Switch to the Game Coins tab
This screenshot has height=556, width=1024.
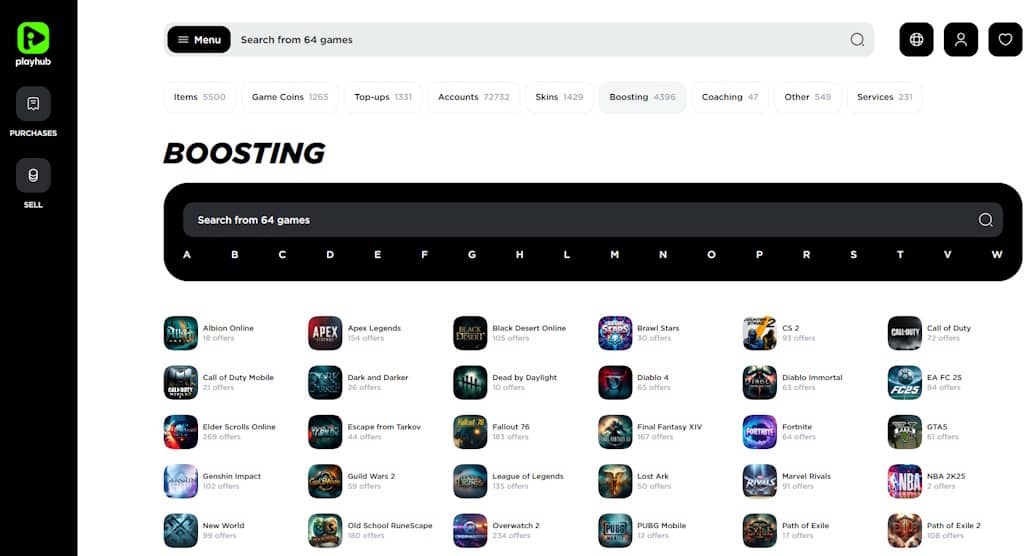coord(290,97)
